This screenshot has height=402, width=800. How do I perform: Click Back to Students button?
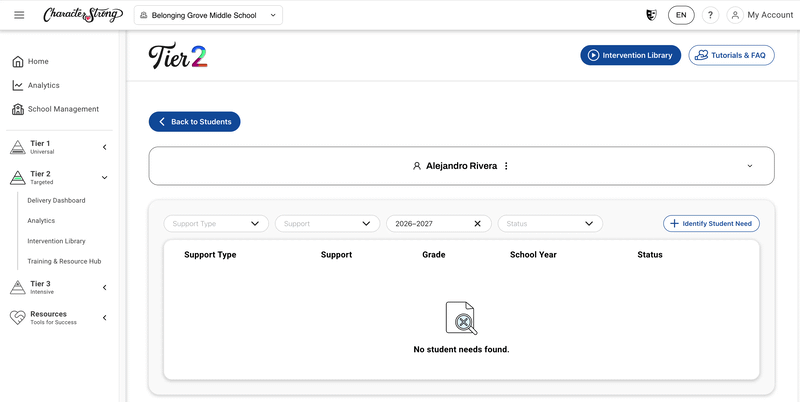[194, 122]
